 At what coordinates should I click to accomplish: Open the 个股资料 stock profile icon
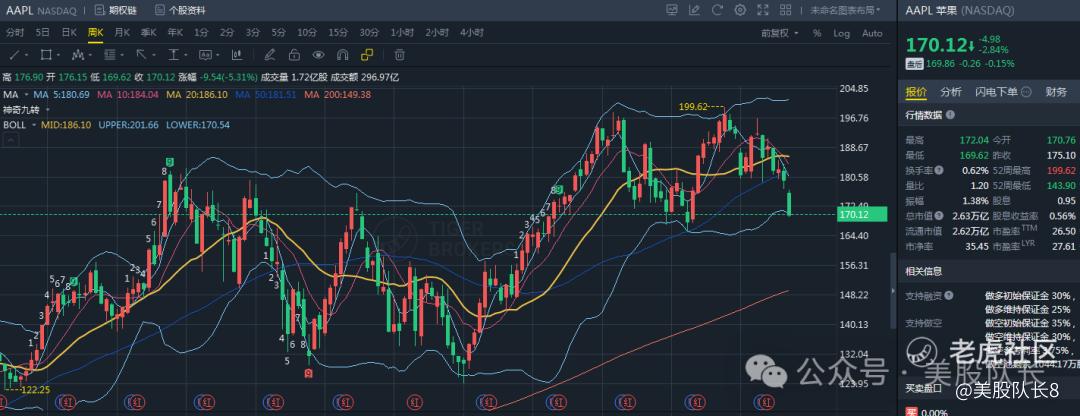click(x=159, y=10)
